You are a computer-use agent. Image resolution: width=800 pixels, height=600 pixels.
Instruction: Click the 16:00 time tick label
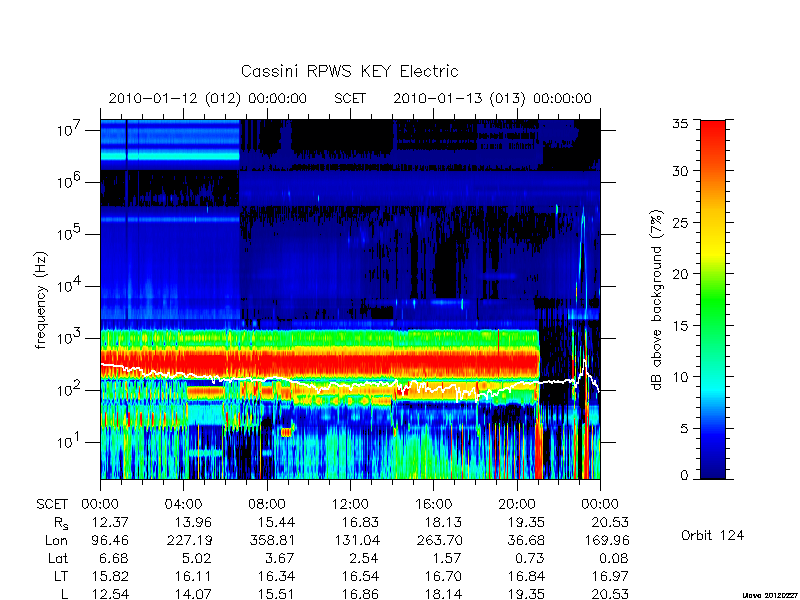tap(433, 505)
